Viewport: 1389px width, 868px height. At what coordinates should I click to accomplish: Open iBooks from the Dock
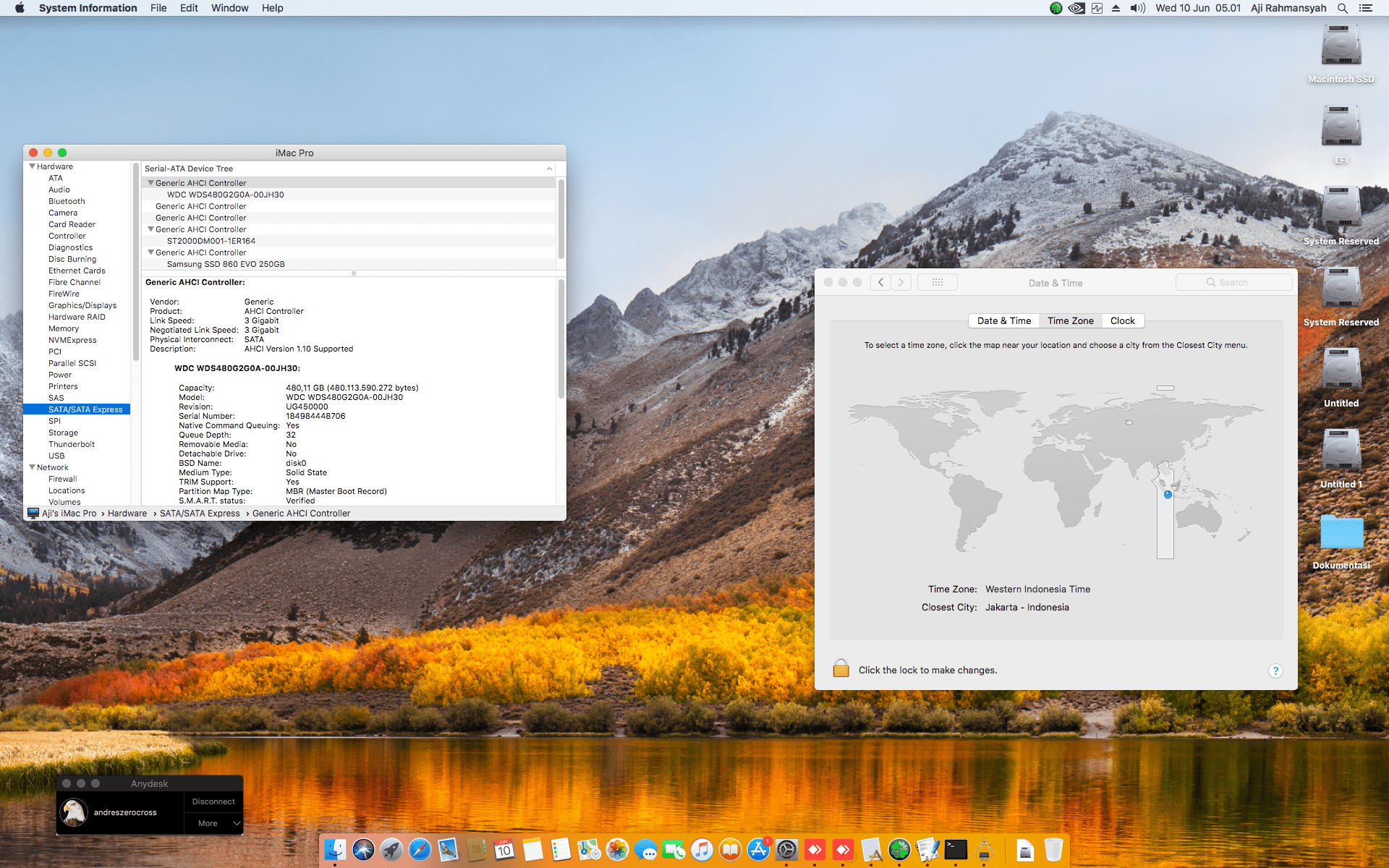point(730,849)
